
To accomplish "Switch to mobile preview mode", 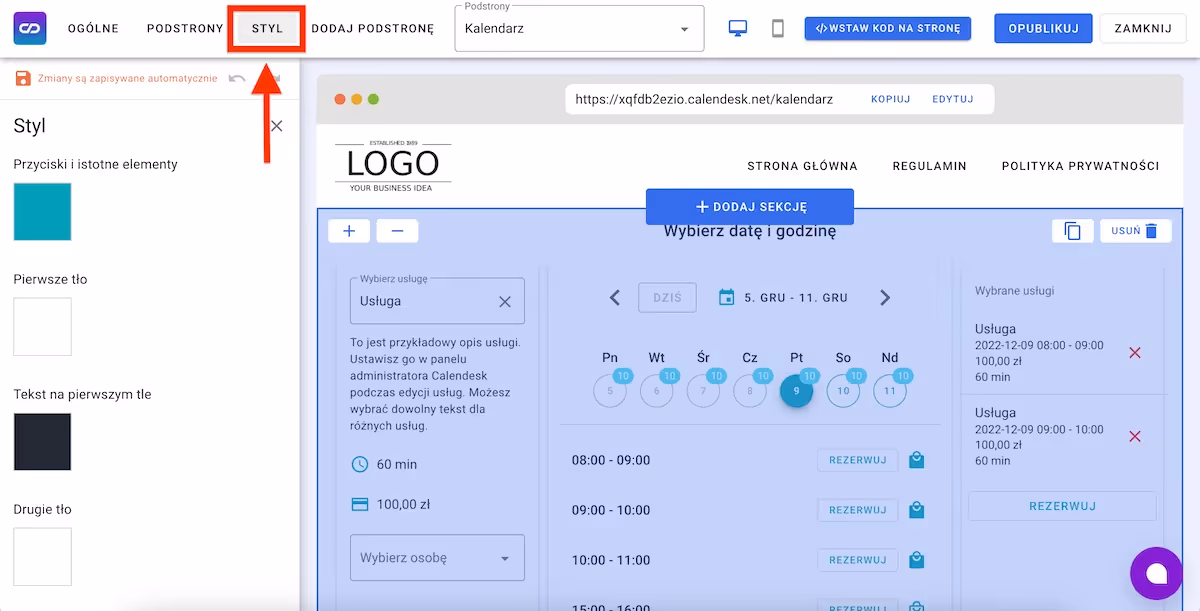I will pyautogui.click(x=778, y=29).
